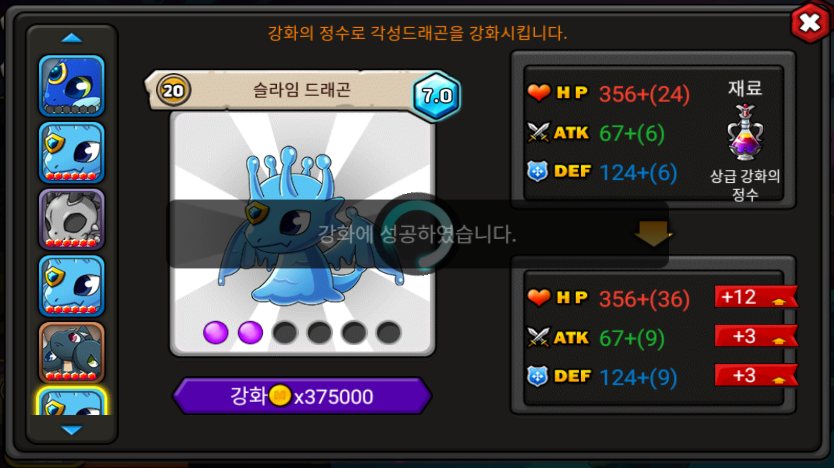The height and width of the screenshot is (468, 834).
Task: Click the 7.0 hexagon grade badge
Action: pyautogui.click(x=436, y=96)
